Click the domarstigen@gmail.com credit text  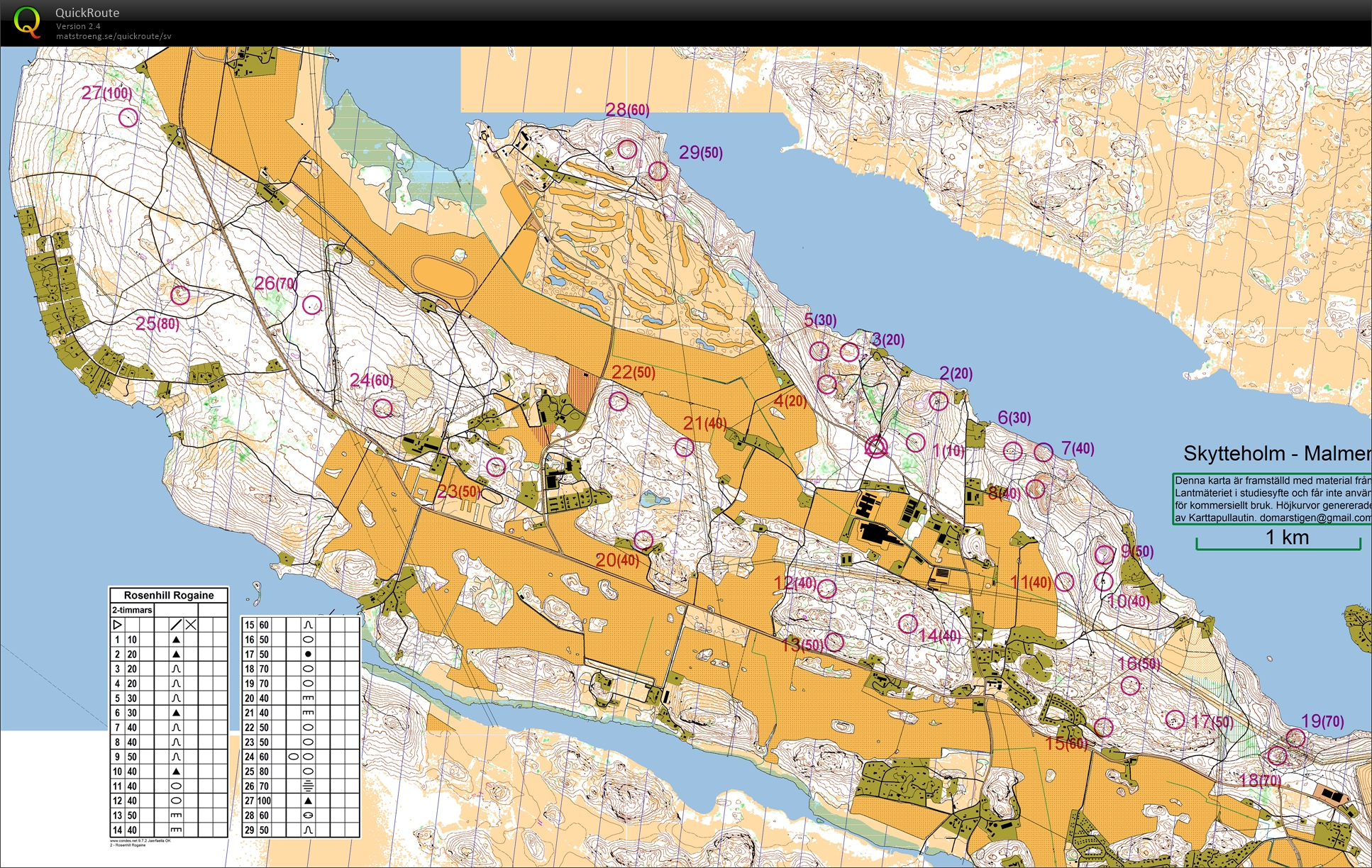1316,518
